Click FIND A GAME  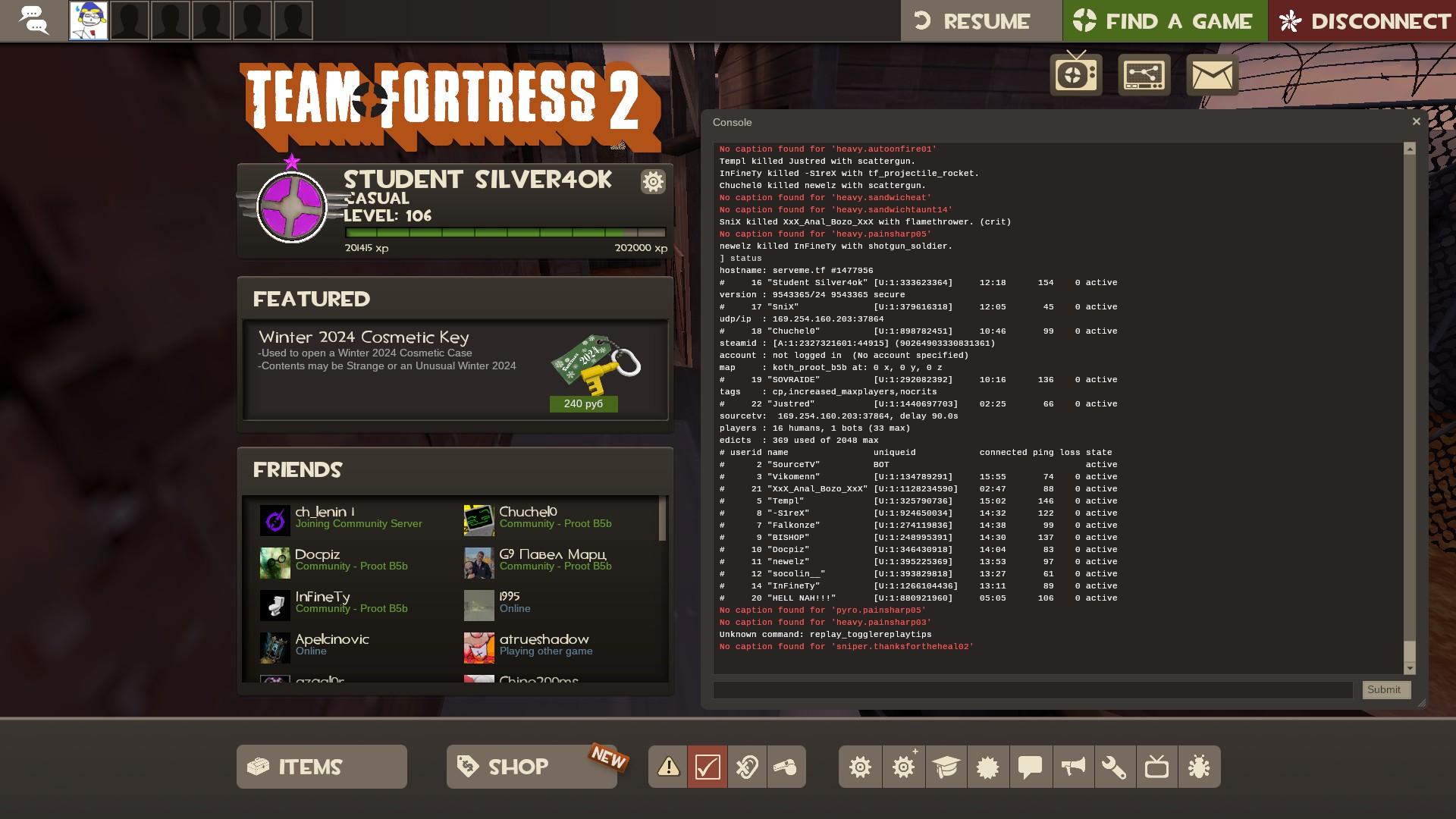point(1165,21)
